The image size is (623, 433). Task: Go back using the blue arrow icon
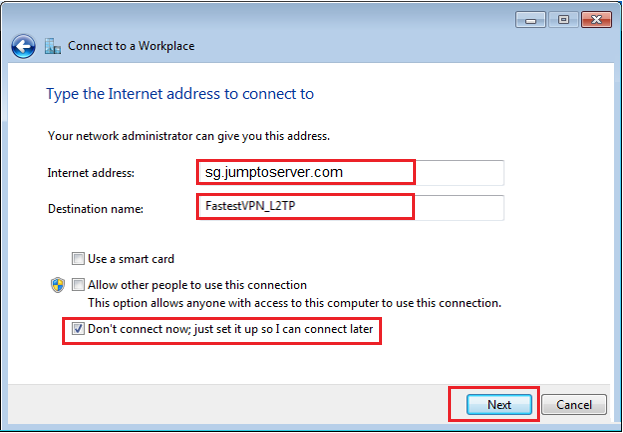(x=23, y=46)
